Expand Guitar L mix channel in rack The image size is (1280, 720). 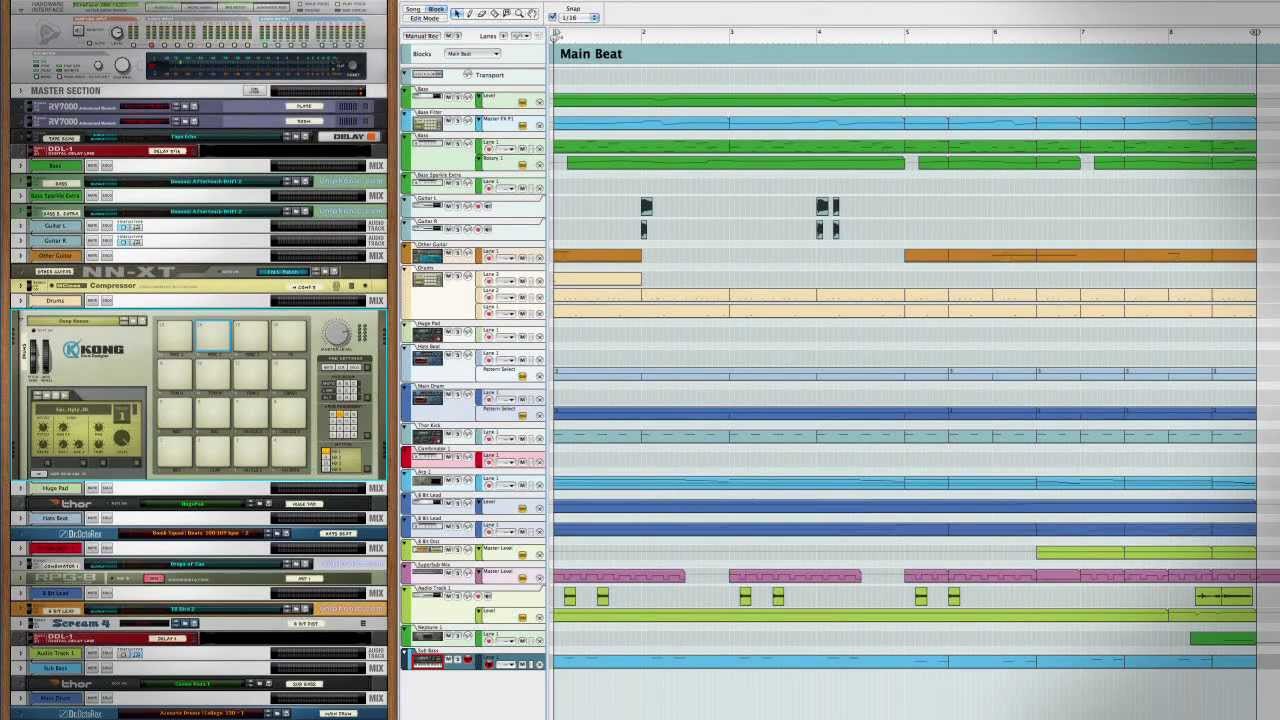coord(20,226)
